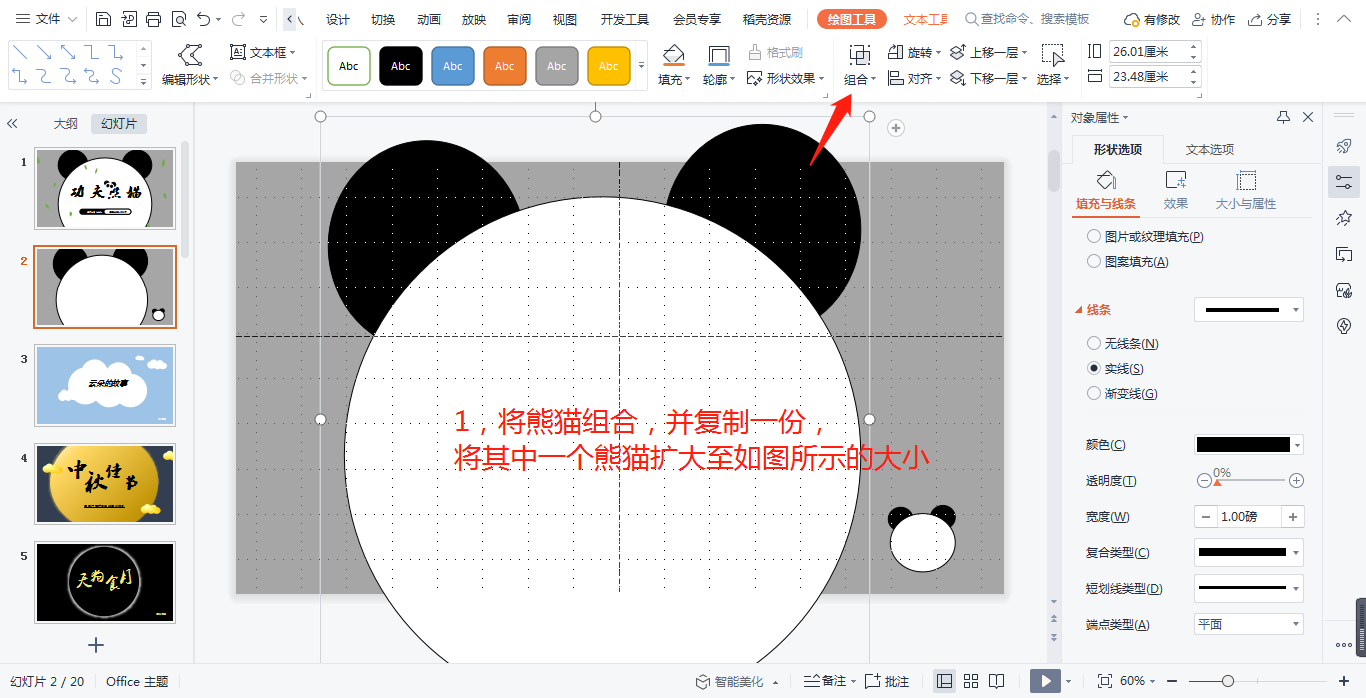Viewport: 1366px width, 698px height.
Task: Open Print Preview icon
Action: click(178, 19)
